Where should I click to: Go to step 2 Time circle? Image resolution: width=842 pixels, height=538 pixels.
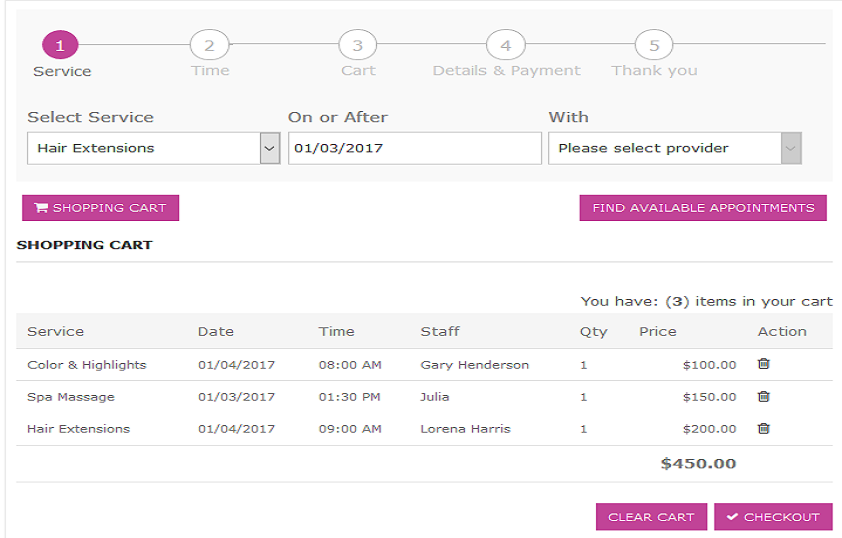click(209, 45)
